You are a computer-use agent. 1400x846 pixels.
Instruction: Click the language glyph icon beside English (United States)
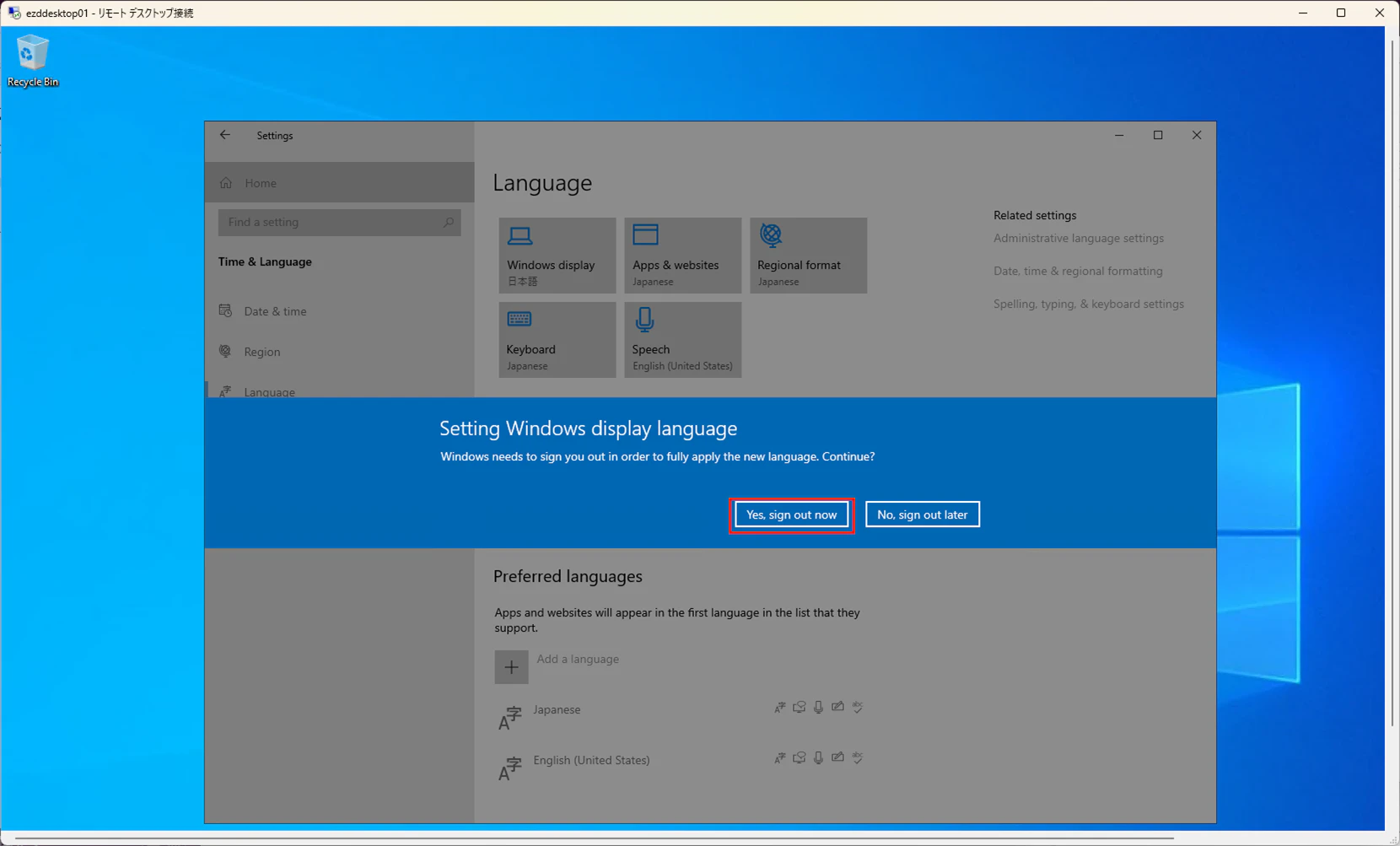(x=509, y=768)
